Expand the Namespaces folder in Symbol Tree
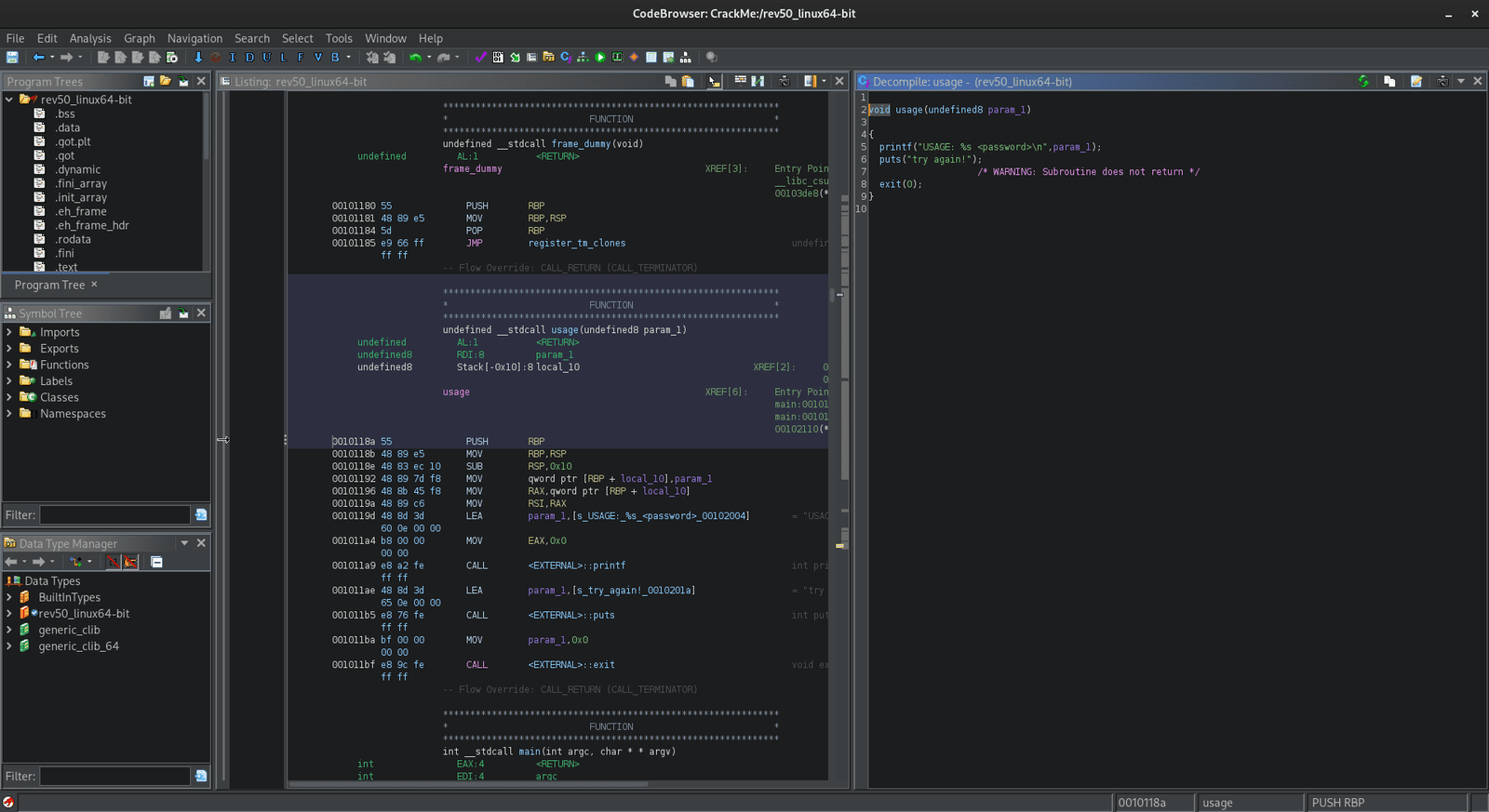 pyautogui.click(x=9, y=414)
